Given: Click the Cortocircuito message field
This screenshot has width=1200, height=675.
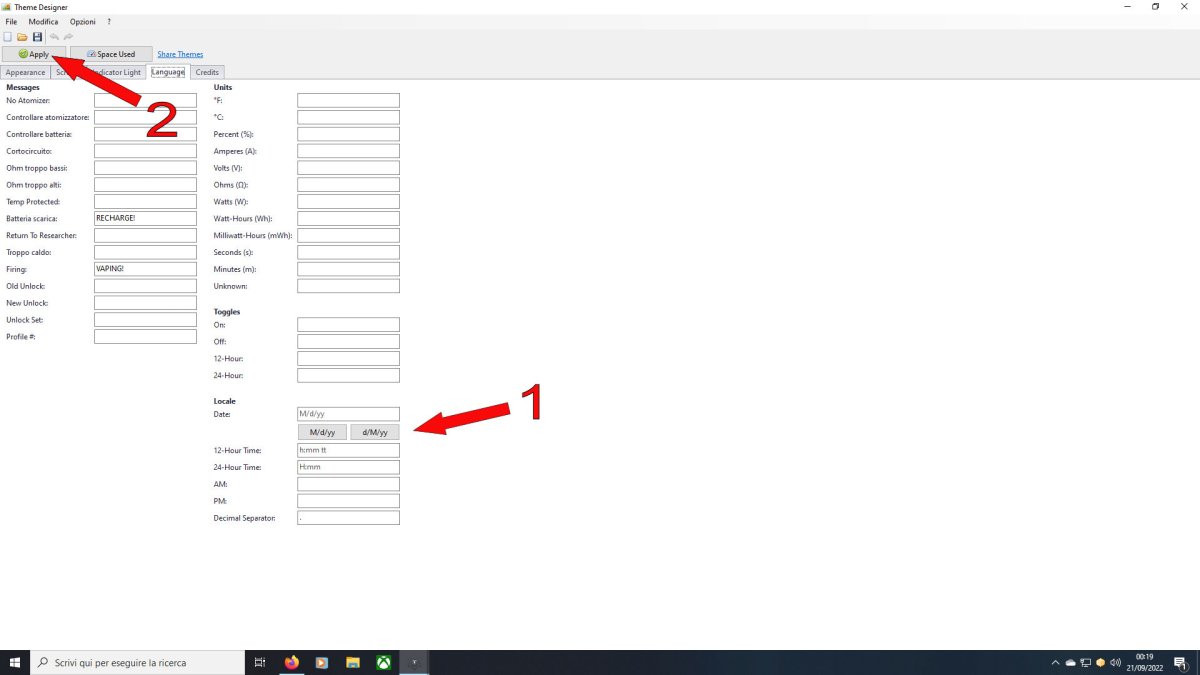Looking at the screenshot, I should (x=145, y=151).
